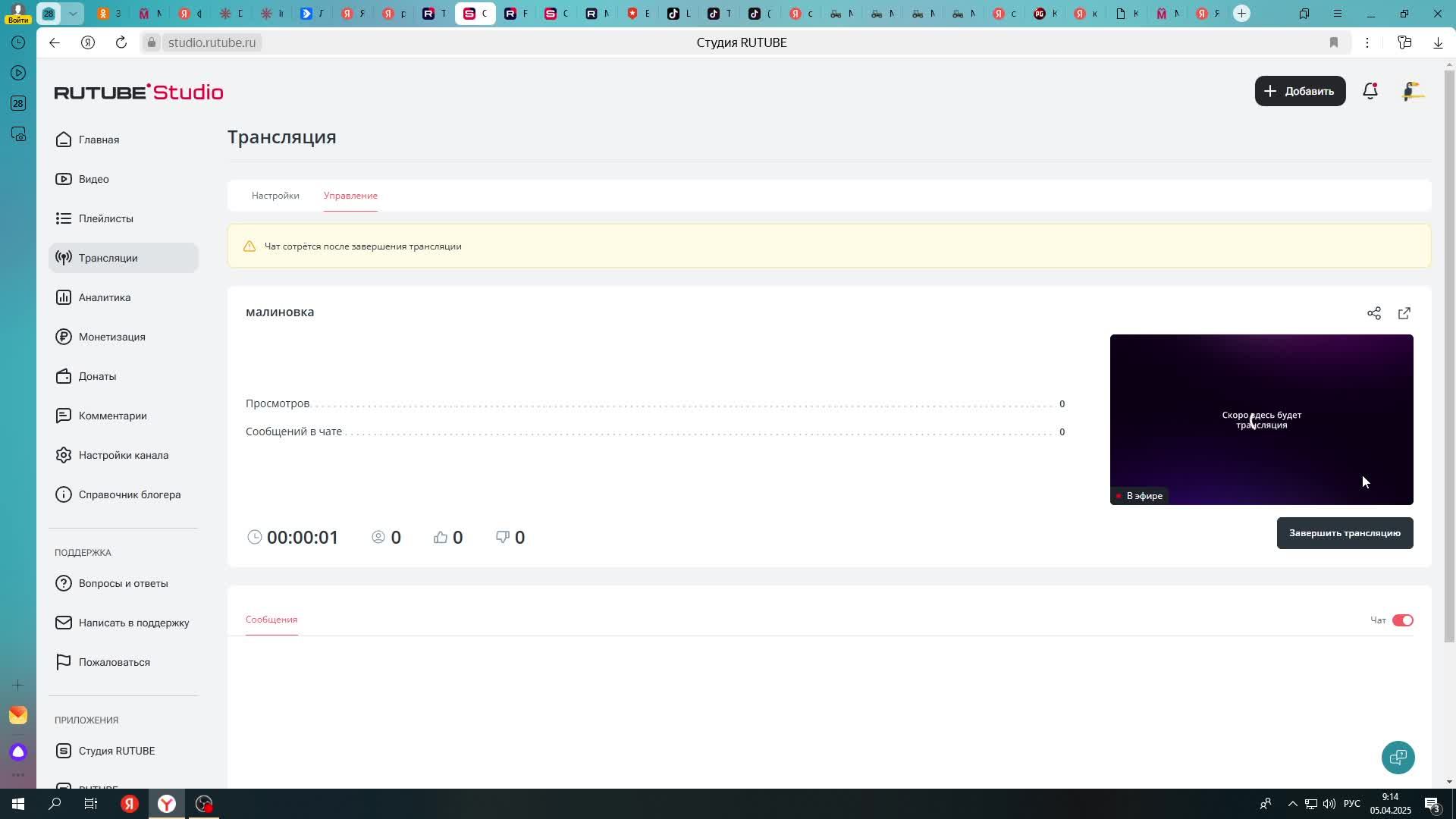Click the broadcast preview thumbnail

(1260, 419)
